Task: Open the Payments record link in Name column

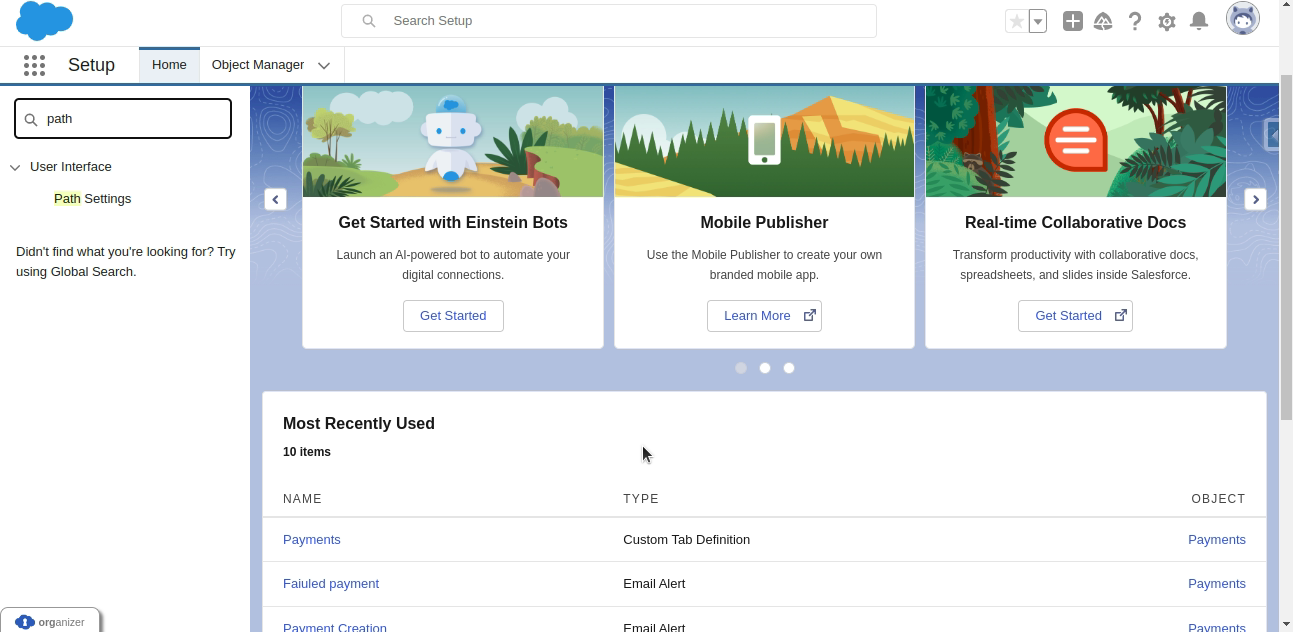Action: [x=312, y=540]
